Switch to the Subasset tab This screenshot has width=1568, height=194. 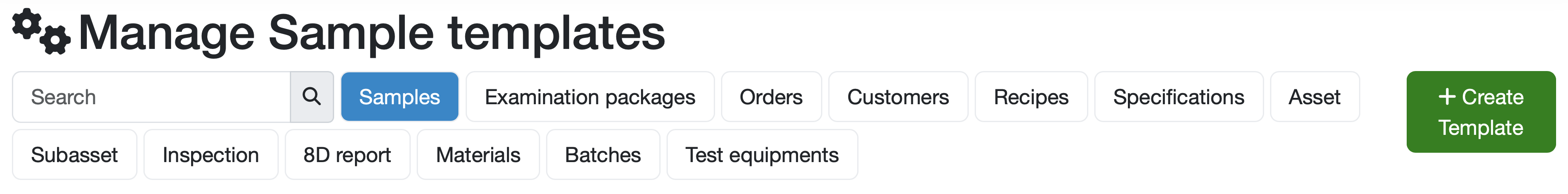(74, 154)
